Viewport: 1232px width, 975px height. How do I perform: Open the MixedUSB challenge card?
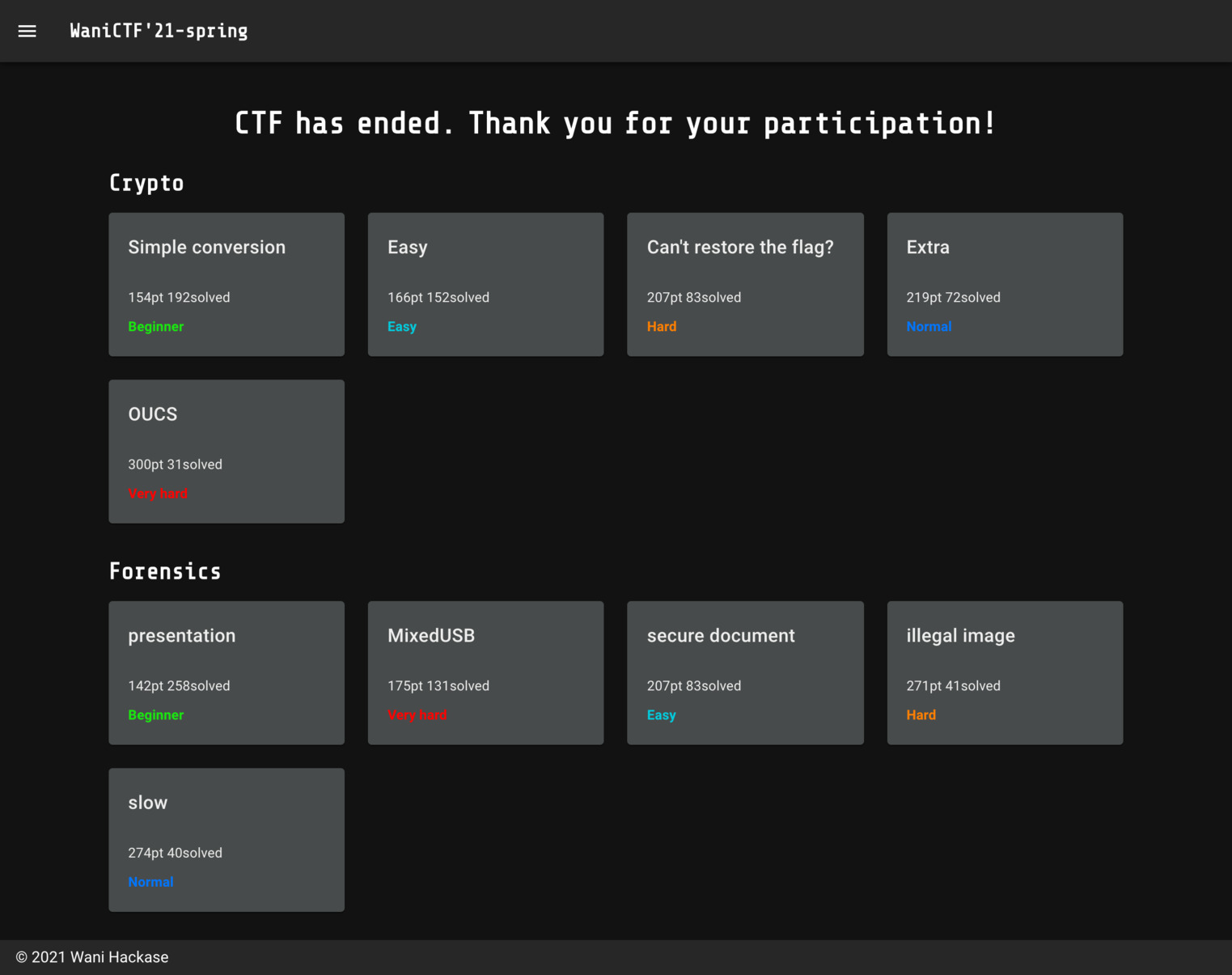coord(485,672)
